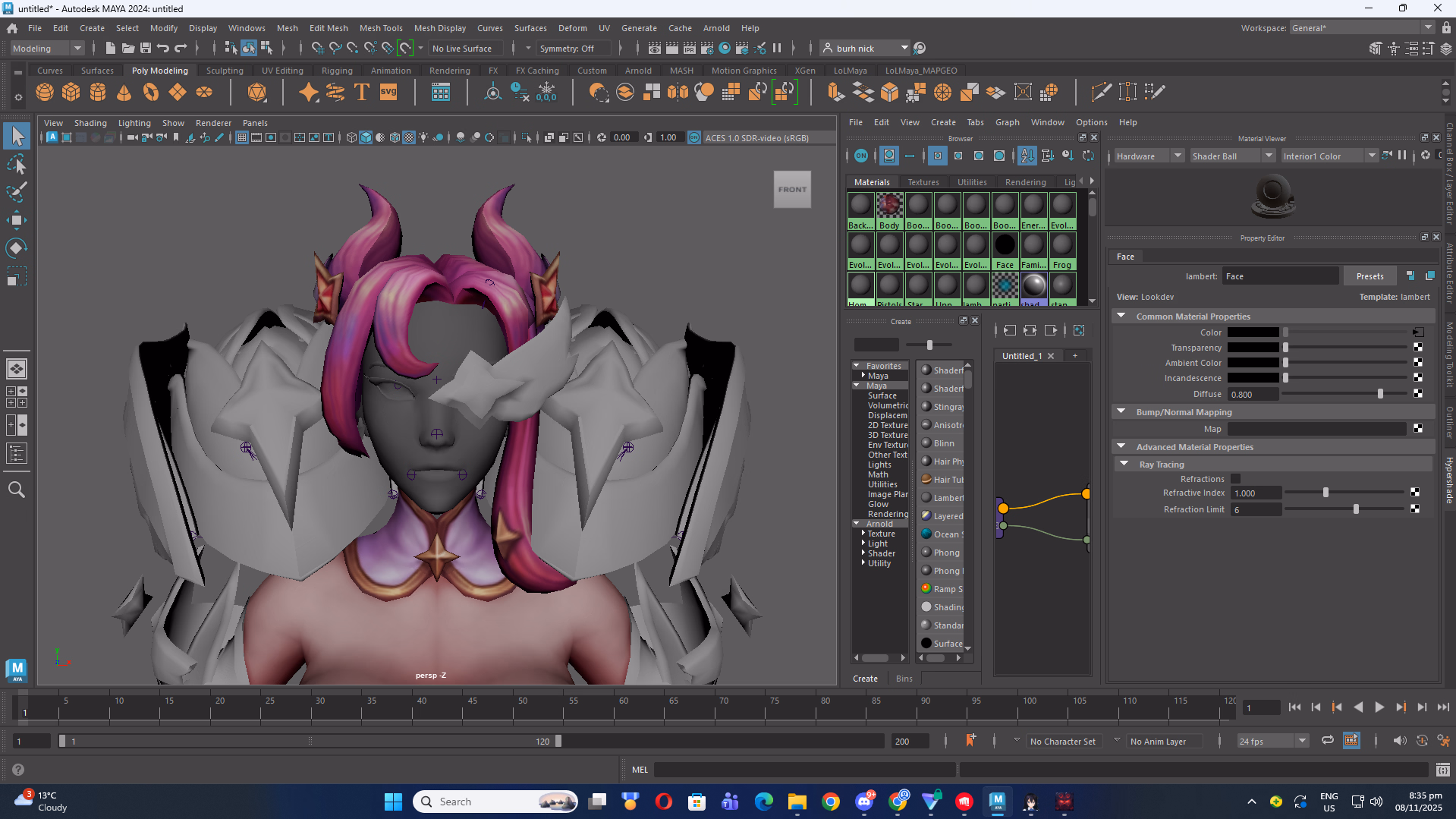Open Google Chrome from the taskbar

click(x=831, y=802)
